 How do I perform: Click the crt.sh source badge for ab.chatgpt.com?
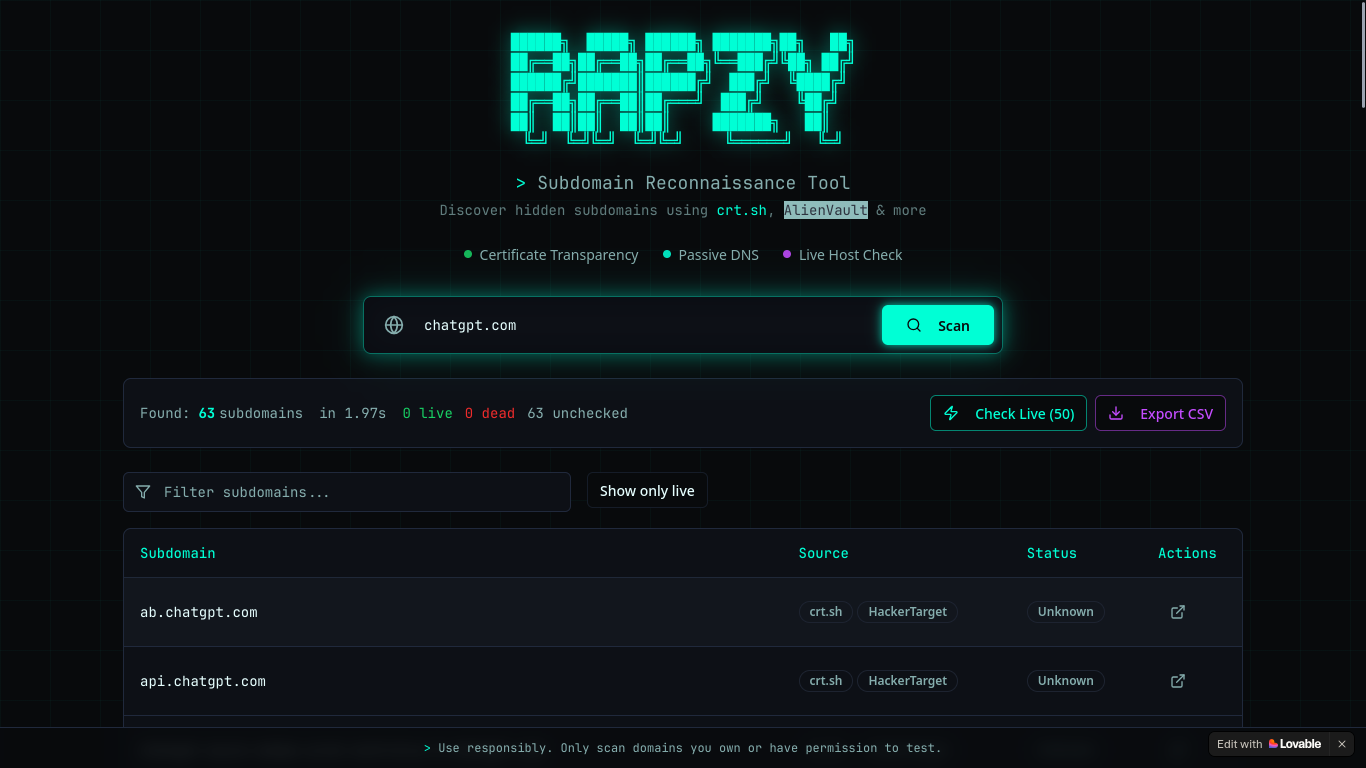click(x=825, y=611)
